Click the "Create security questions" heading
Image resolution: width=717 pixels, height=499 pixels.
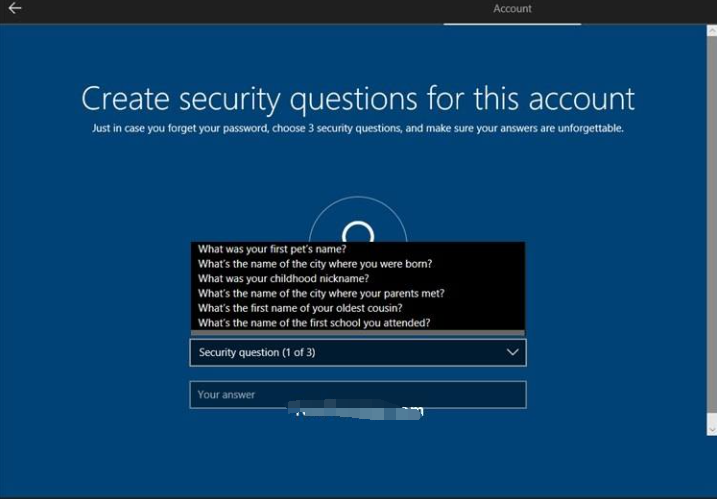[357, 99]
